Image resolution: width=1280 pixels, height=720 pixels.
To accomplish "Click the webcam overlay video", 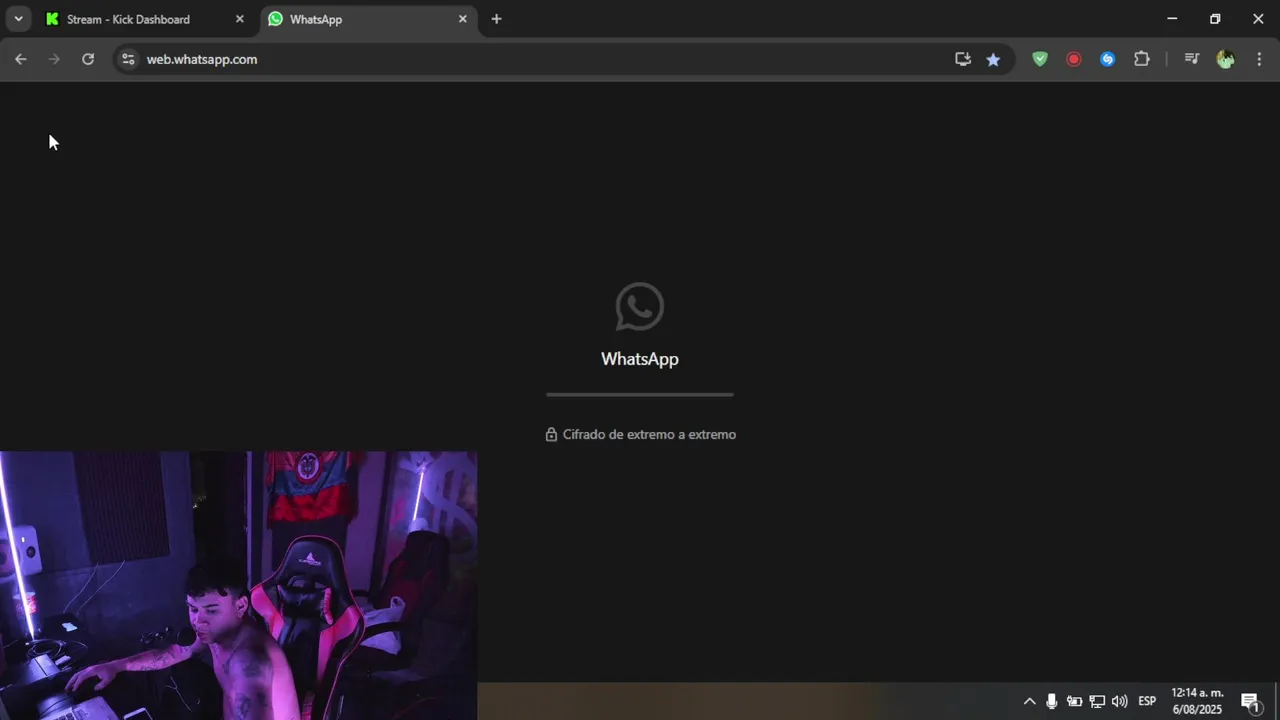I will click(x=238, y=585).
